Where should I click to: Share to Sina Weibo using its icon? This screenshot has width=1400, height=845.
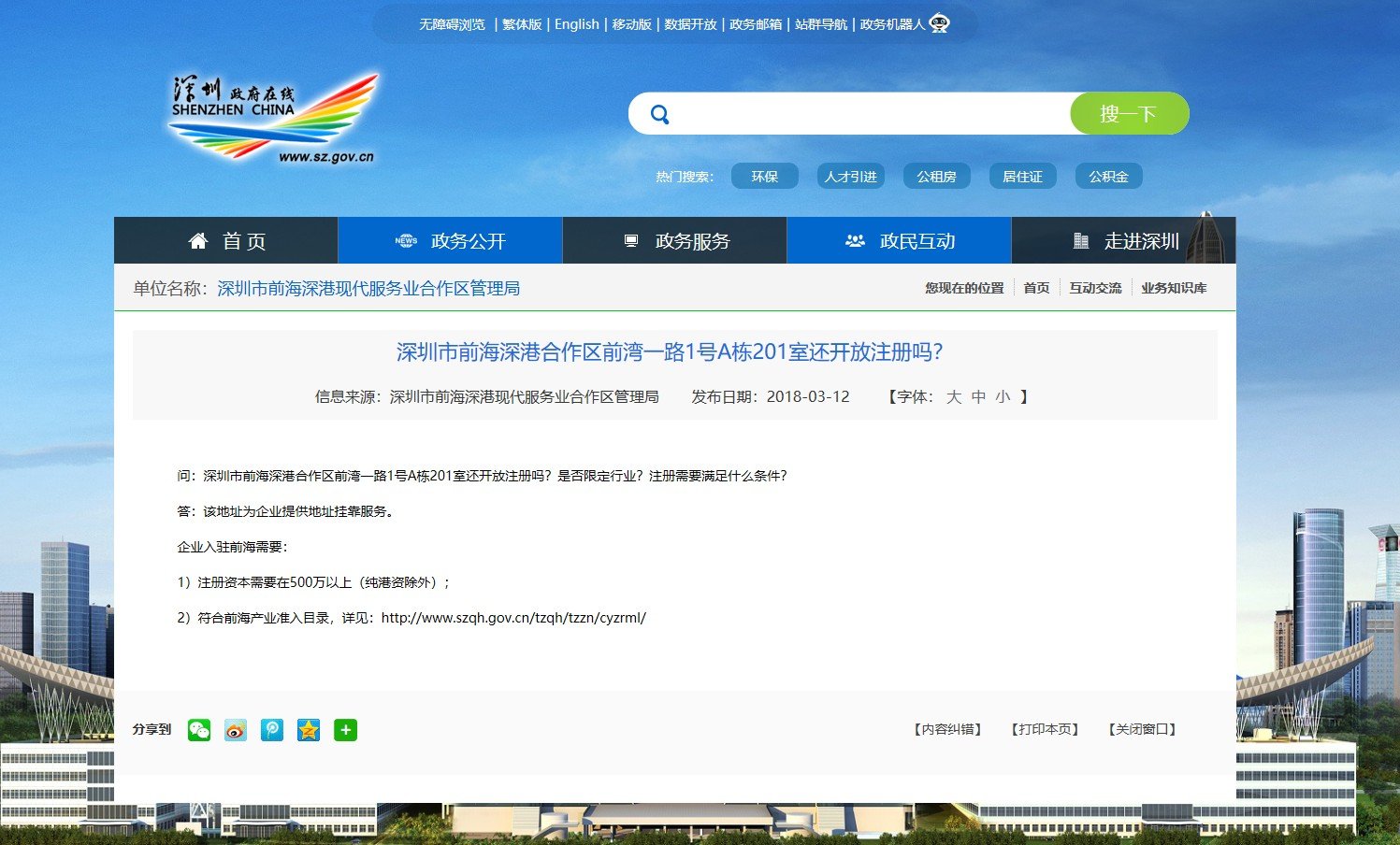coord(236,730)
